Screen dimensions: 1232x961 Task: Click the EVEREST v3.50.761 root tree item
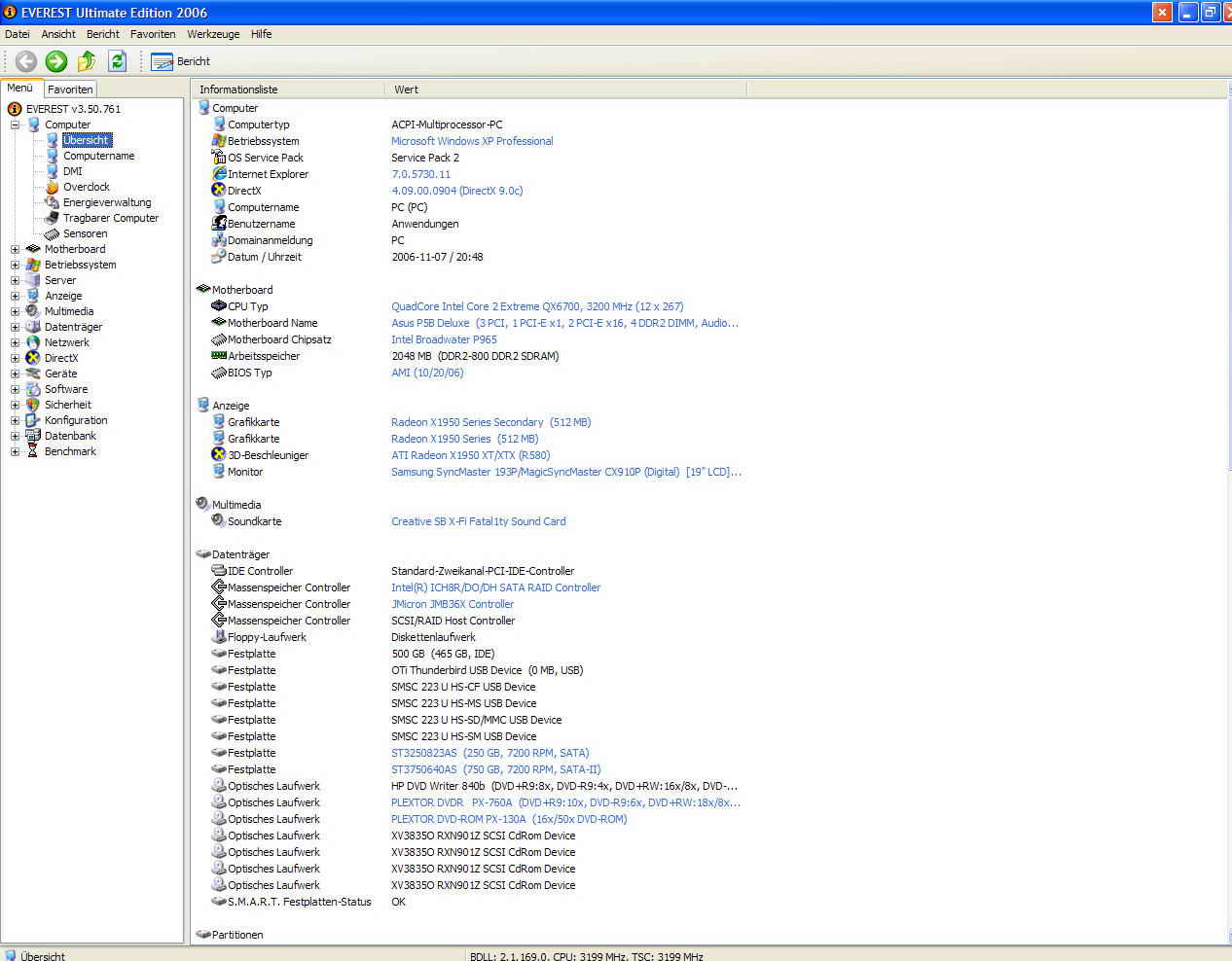(x=73, y=109)
